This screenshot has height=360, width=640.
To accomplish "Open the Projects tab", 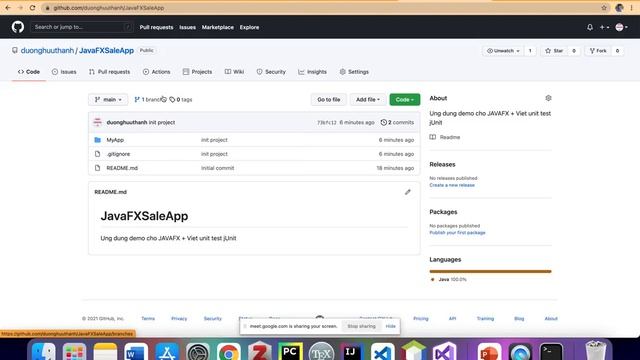I will (x=197, y=72).
